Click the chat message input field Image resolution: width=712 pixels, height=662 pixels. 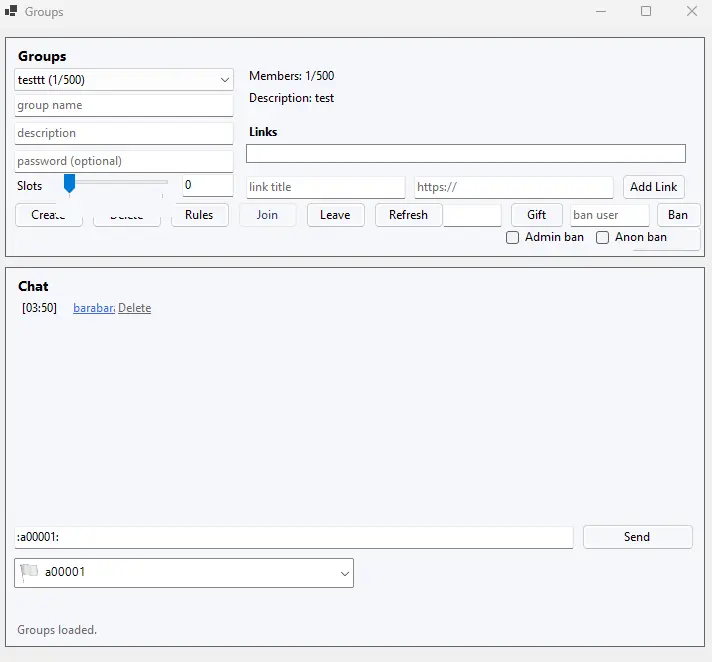click(x=294, y=537)
